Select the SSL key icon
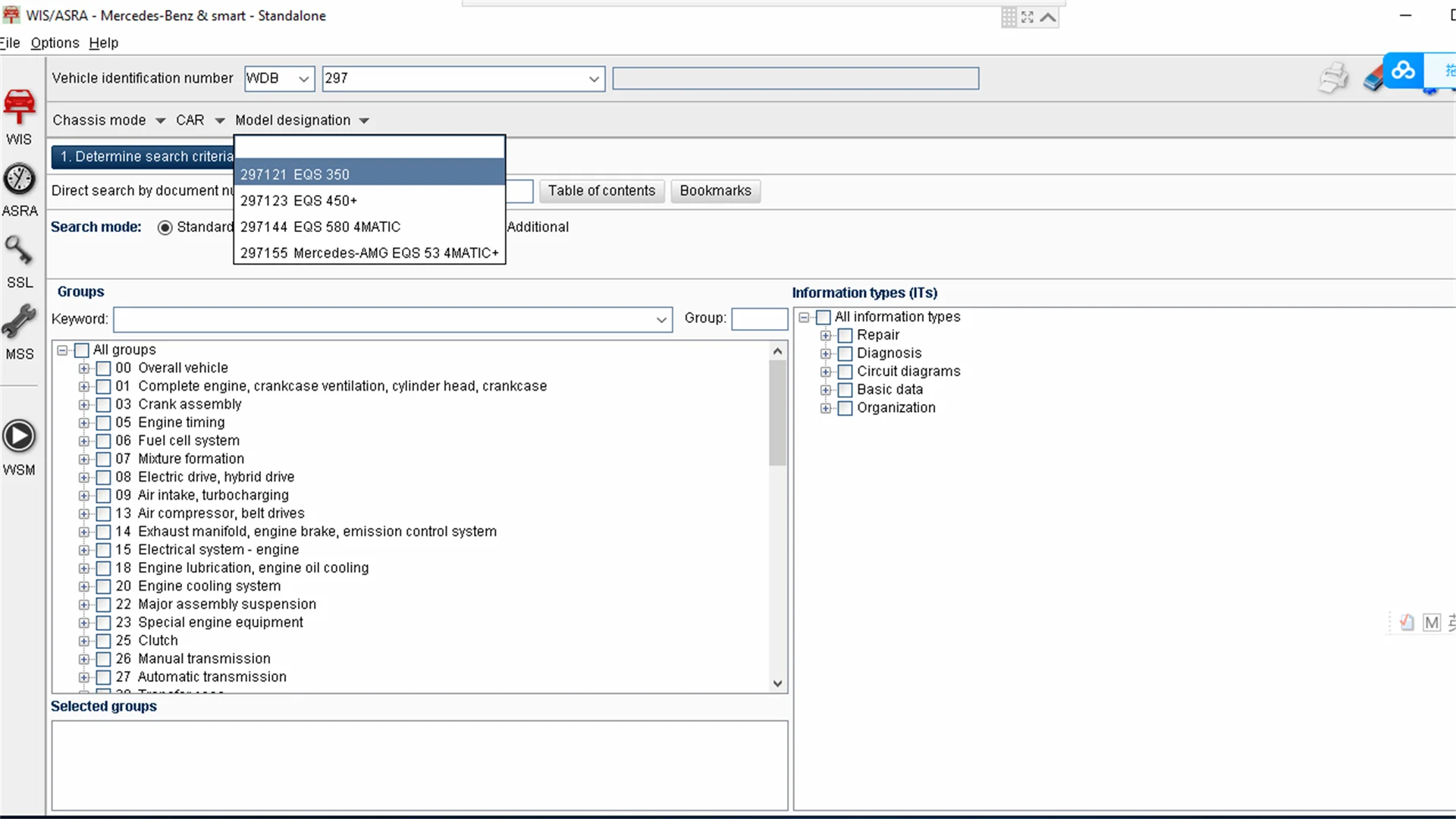The width and height of the screenshot is (1456, 819). (19, 251)
